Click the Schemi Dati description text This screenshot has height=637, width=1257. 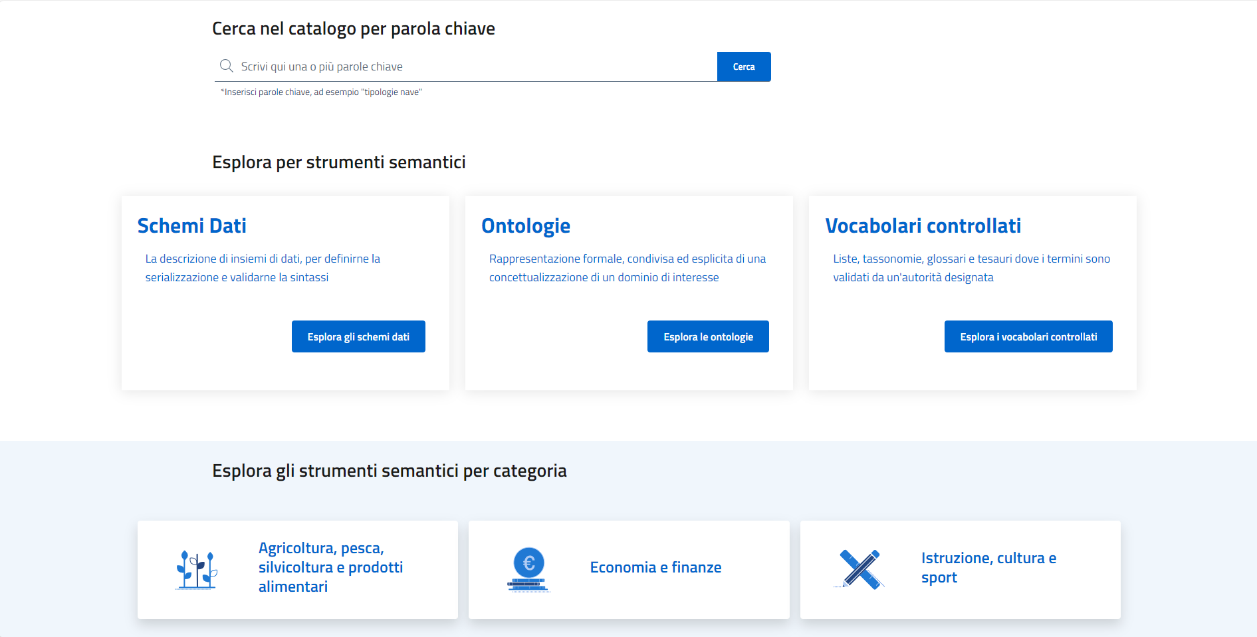263,268
